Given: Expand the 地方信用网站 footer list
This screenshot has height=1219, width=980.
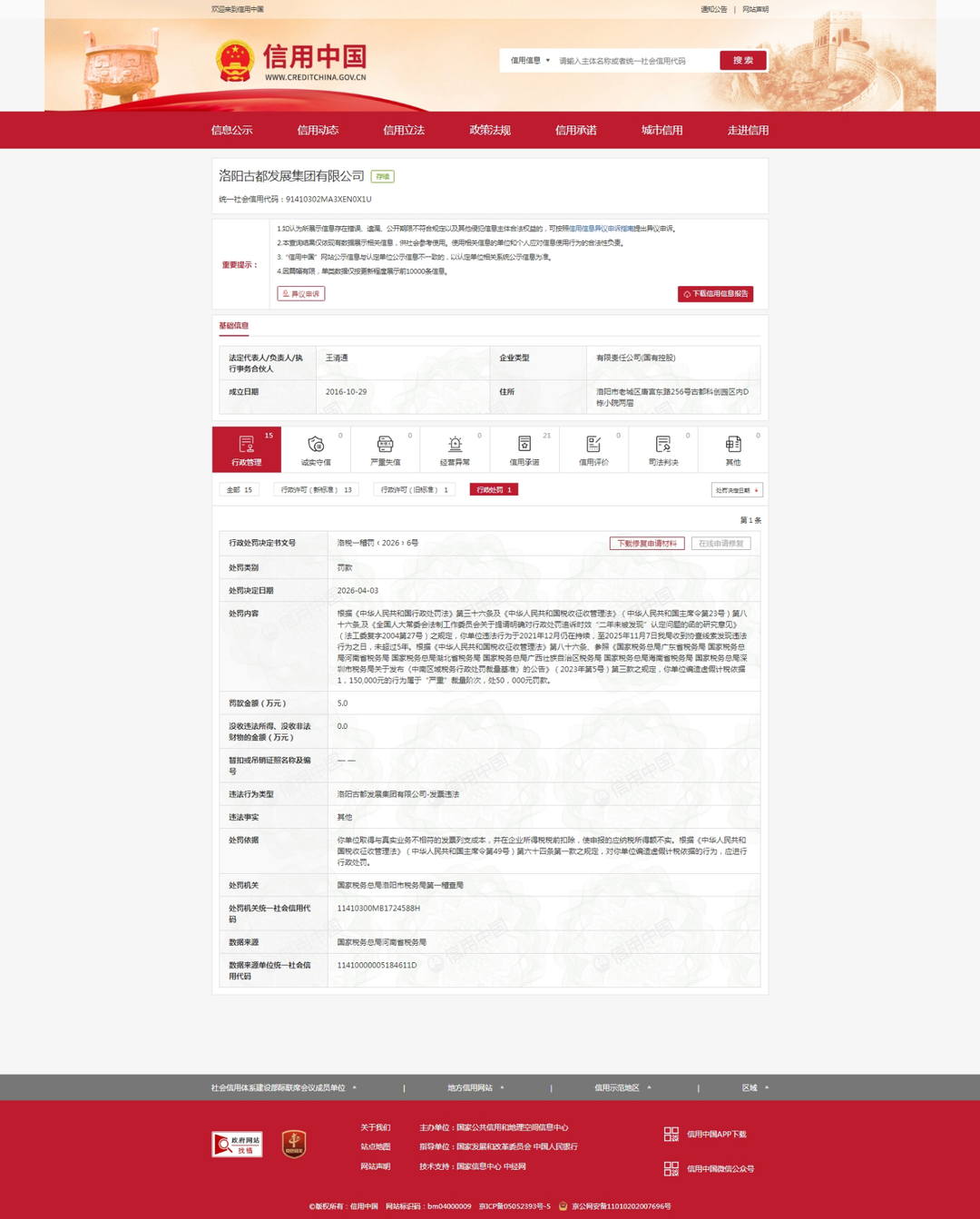Looking at the screenshot, I should 476,1087.
